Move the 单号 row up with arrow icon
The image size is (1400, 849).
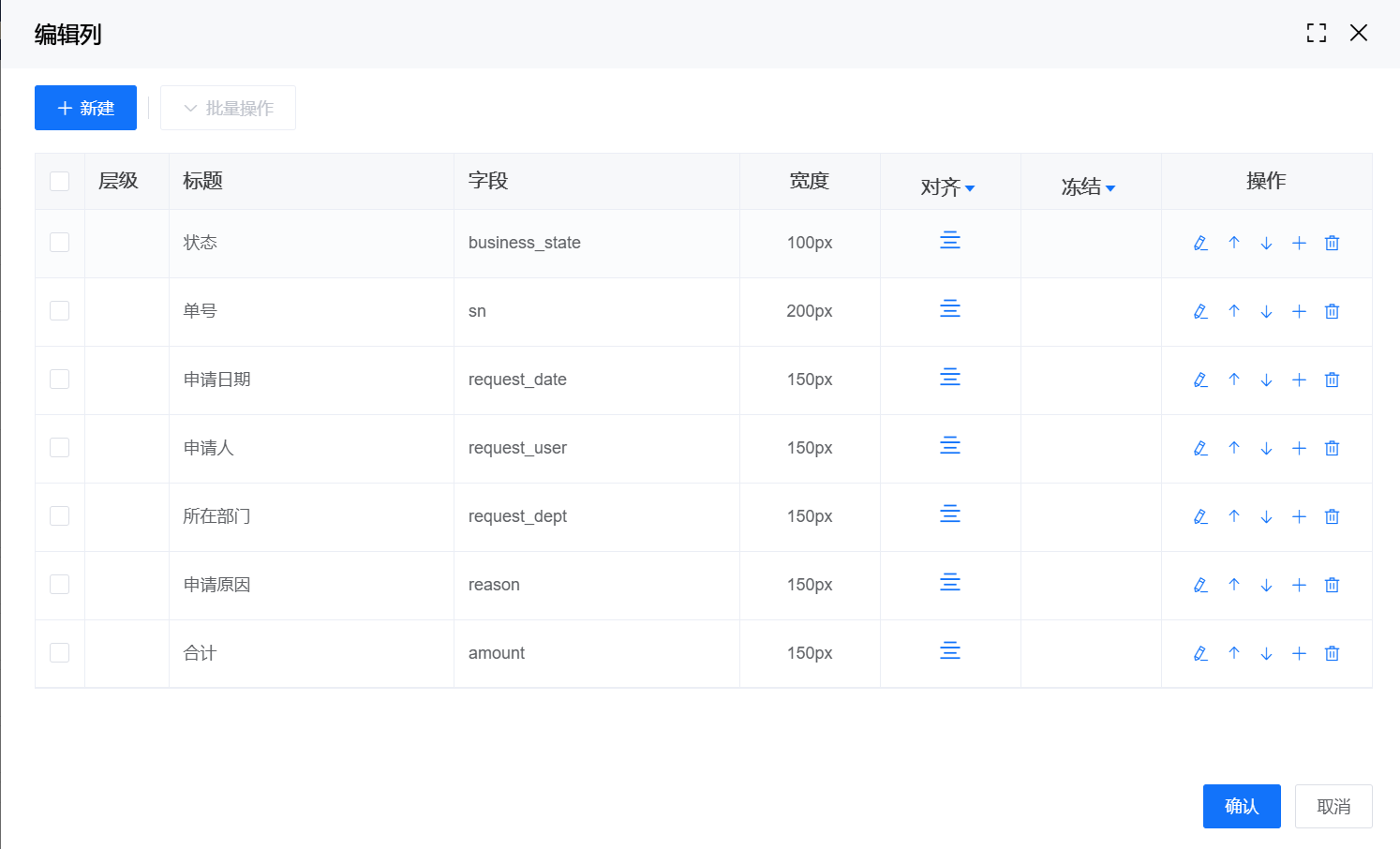point(1234,311)
